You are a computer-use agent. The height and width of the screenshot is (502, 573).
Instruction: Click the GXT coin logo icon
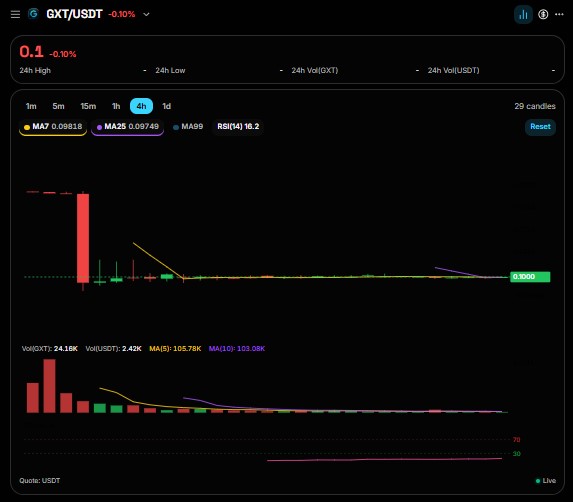point(33,14)
